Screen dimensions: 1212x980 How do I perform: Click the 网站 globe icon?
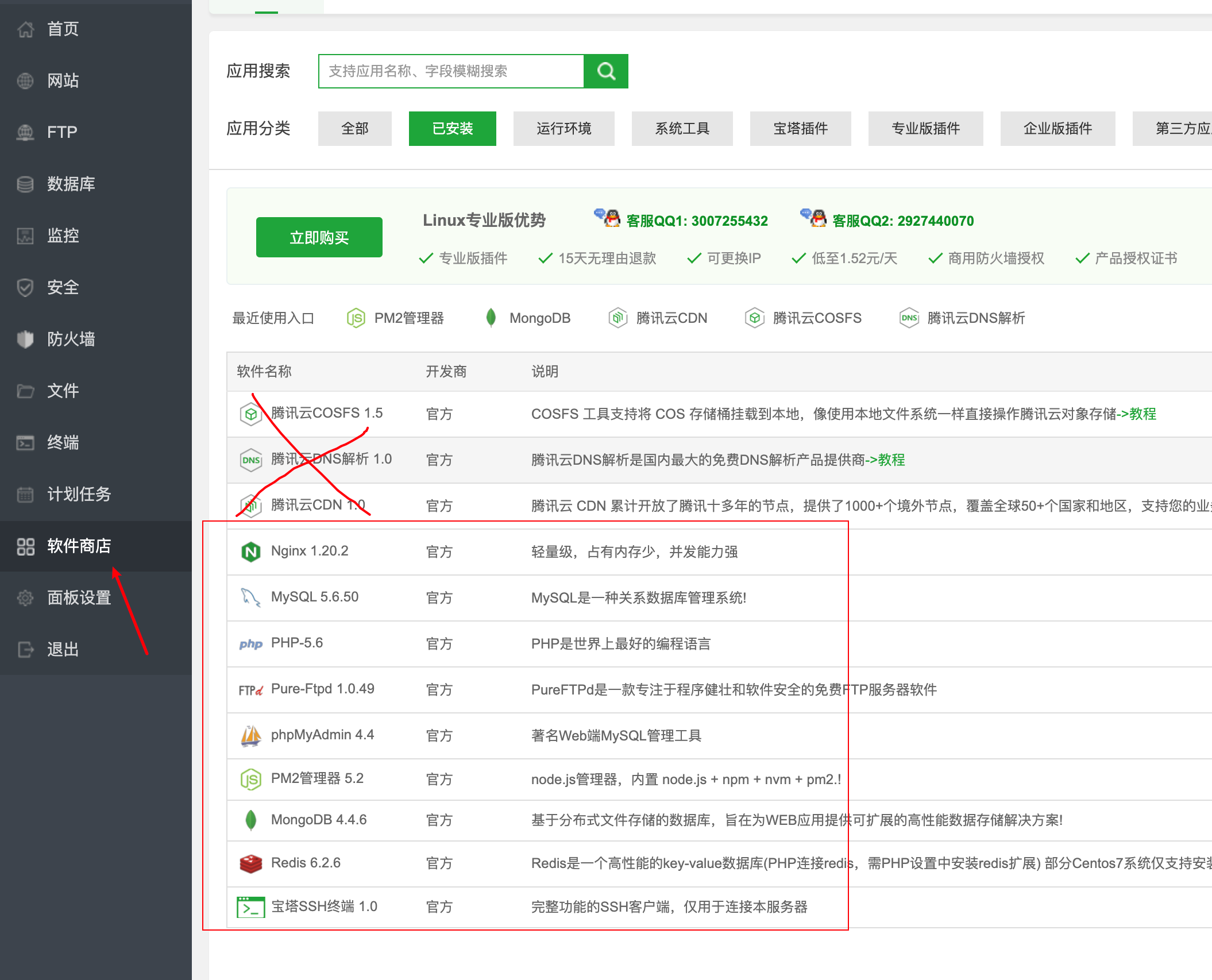(x=25, y=80)
